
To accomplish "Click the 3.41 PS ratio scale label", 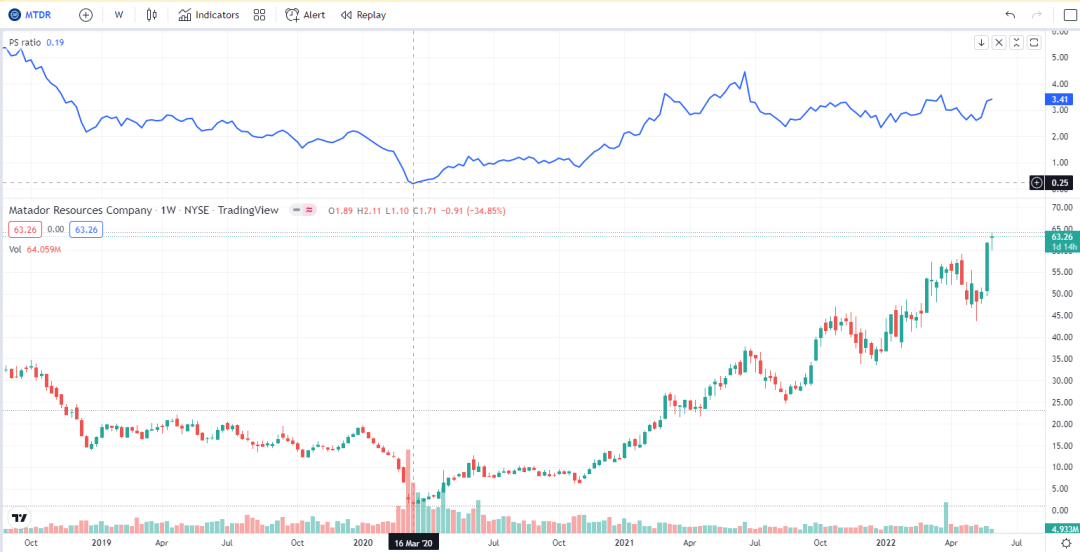I will (1059, 99).
